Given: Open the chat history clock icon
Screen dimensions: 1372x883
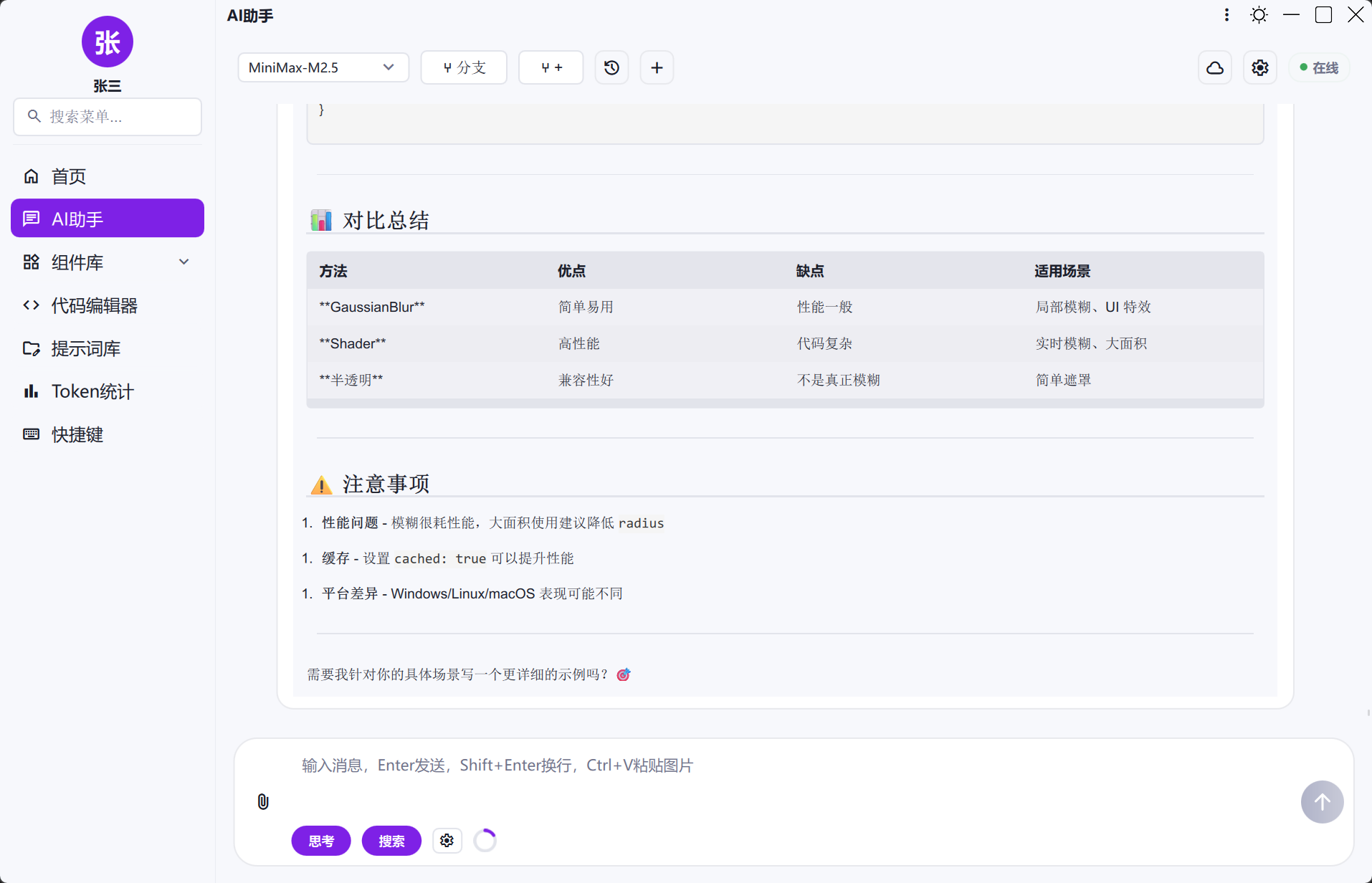Looking at the screenshot, I should click(x=611, y=67).
